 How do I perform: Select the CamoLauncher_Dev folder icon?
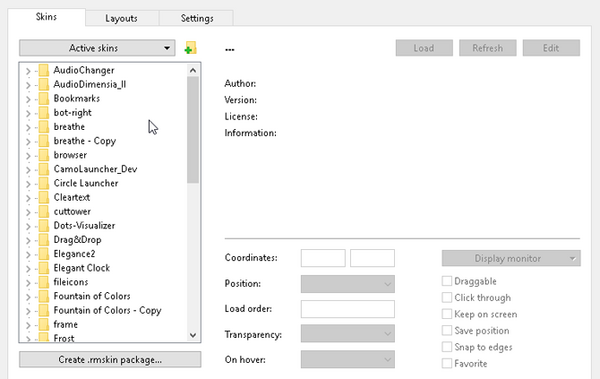coord(44,169)
